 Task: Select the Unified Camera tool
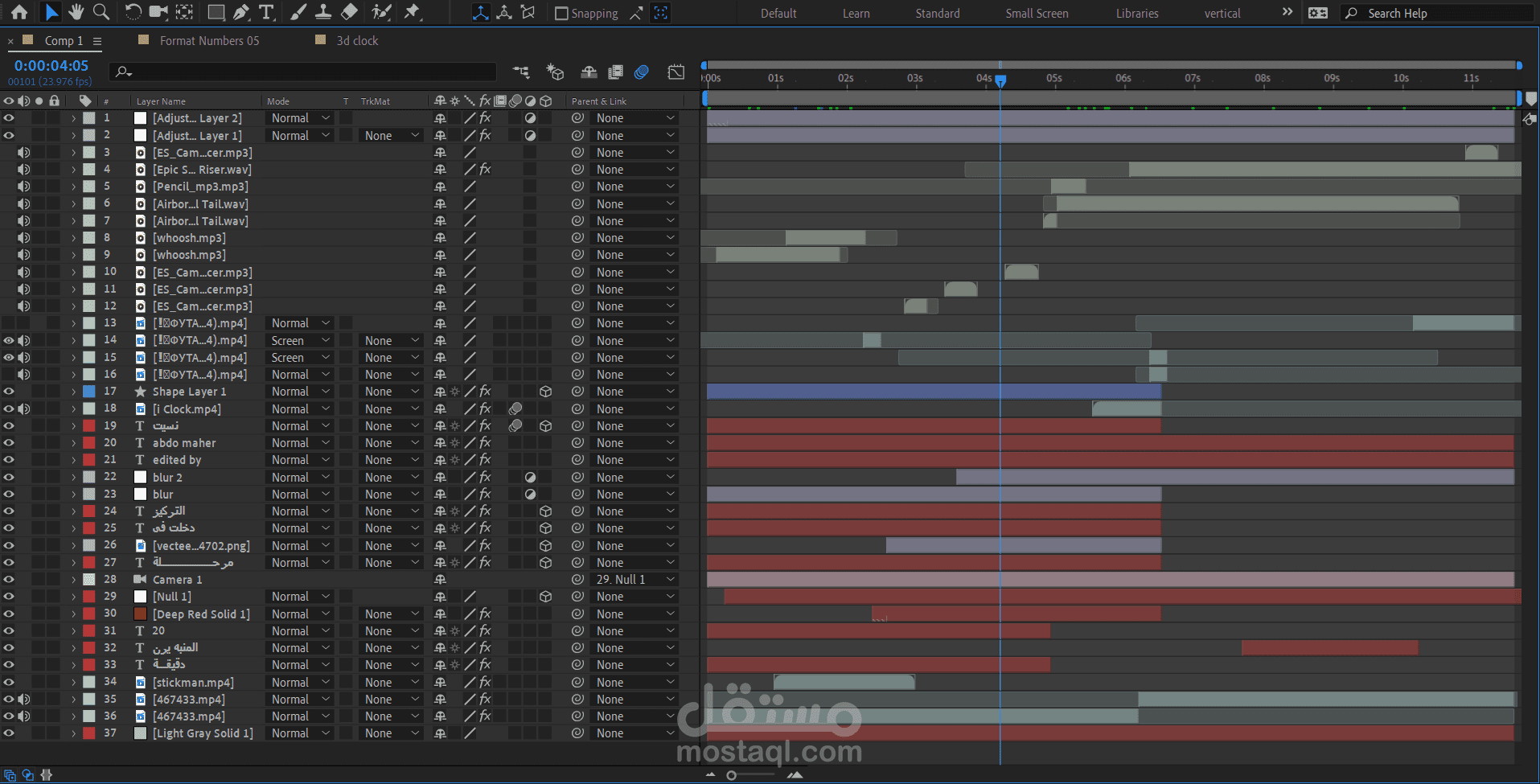(x=158, y=12)
